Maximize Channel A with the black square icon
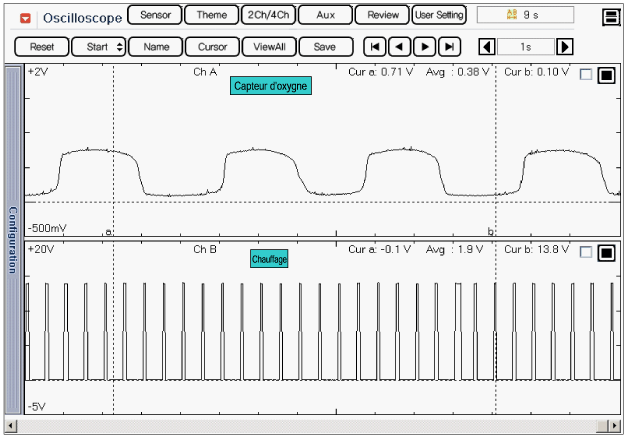The height and width of the screenshot is (438, 626). [x=605, y=75]
